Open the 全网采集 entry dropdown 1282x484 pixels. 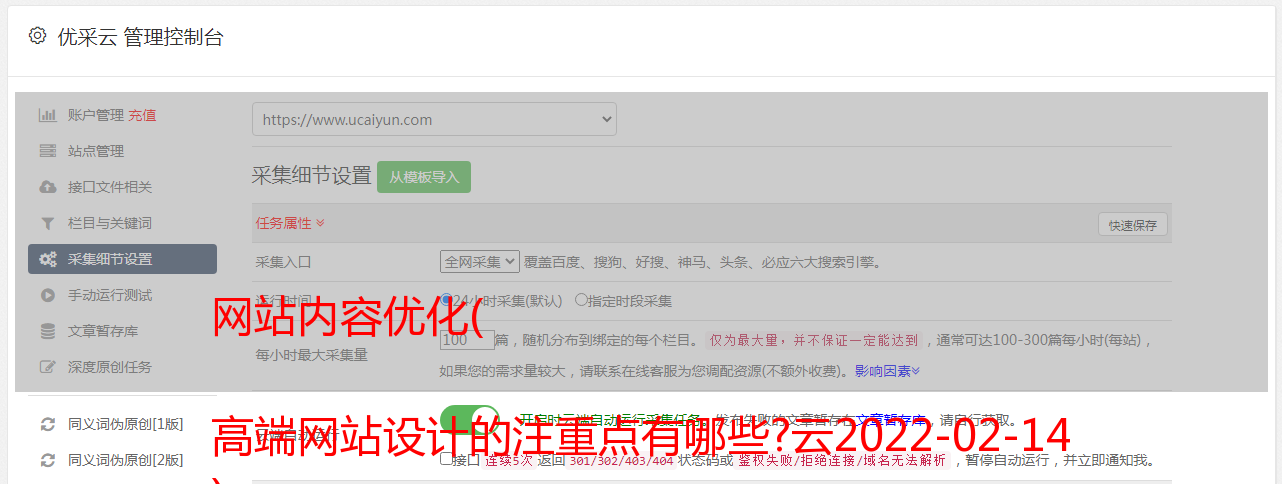pos(480,261)
